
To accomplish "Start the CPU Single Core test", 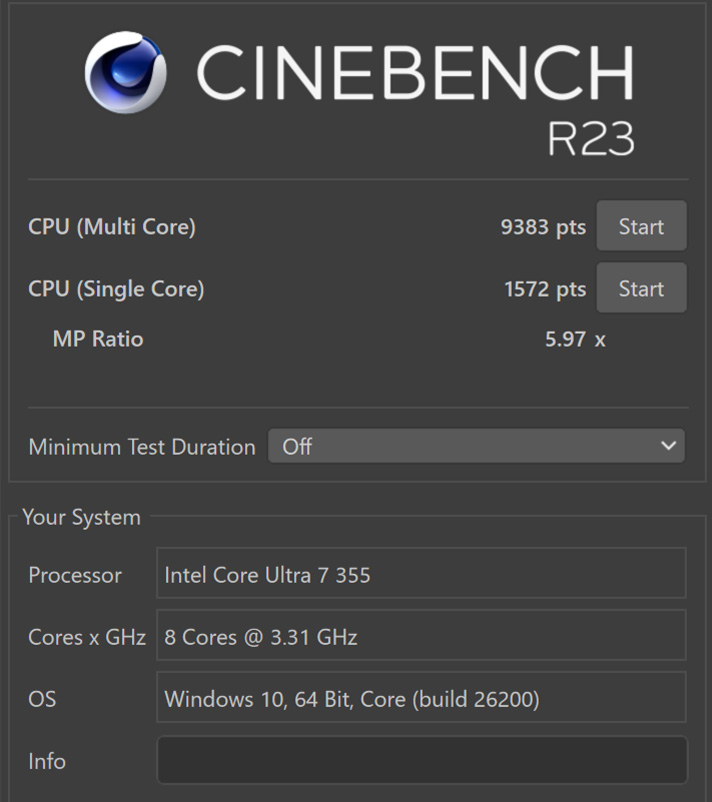I will pyautogui.click(x=641, y=289).
